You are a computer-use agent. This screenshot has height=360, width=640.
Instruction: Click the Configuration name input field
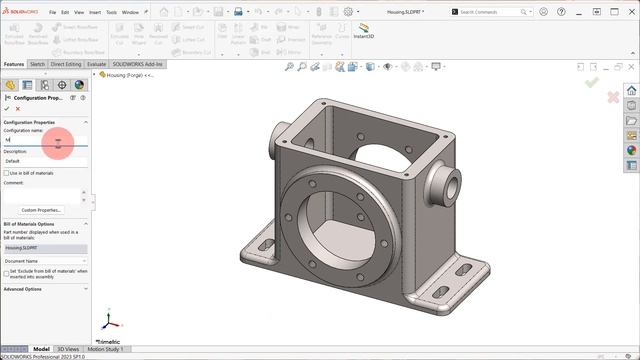pyautogui.click(x=45, y=140)
